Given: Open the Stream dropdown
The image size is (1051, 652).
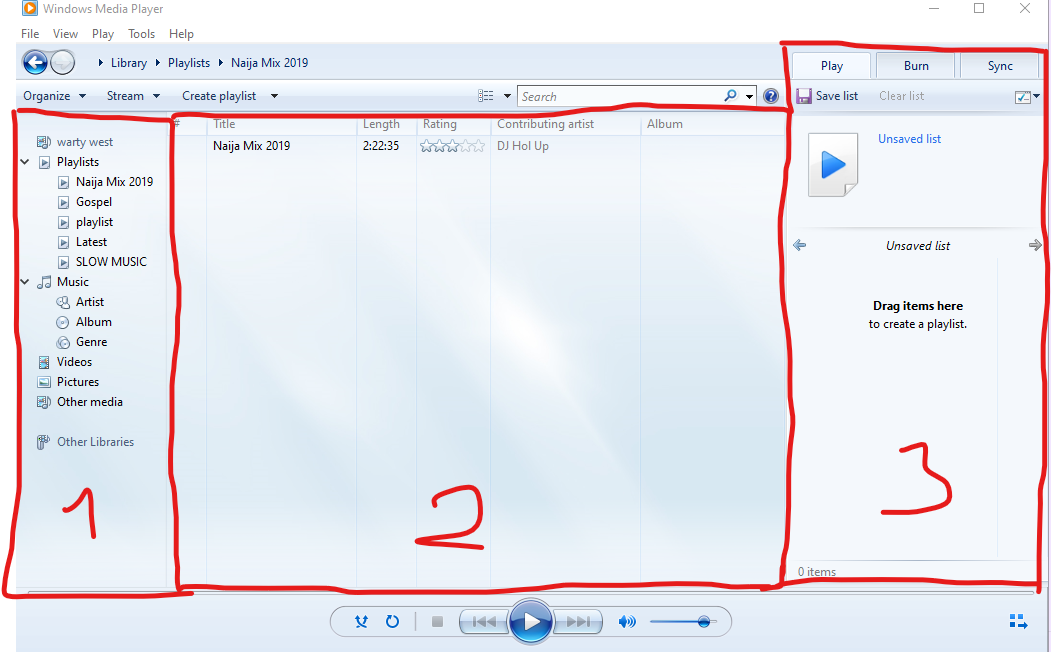Looking at the screenshot, I should pyautogui.click(x=133, y=96).
